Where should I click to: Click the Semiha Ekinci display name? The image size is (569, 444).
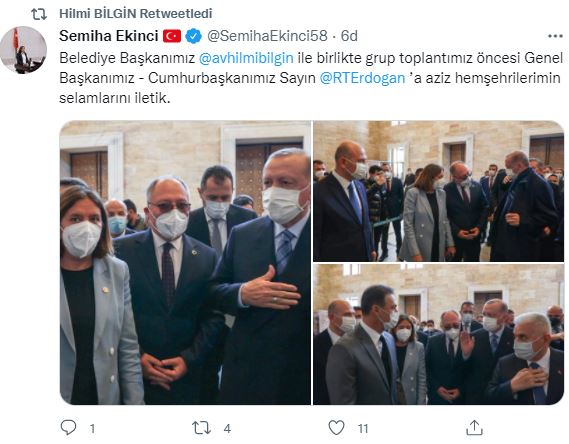pyautogui.click(x=109, y=36)
